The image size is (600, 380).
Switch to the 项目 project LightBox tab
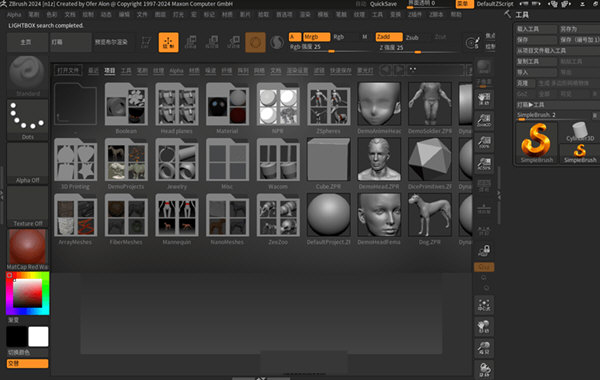109,70
